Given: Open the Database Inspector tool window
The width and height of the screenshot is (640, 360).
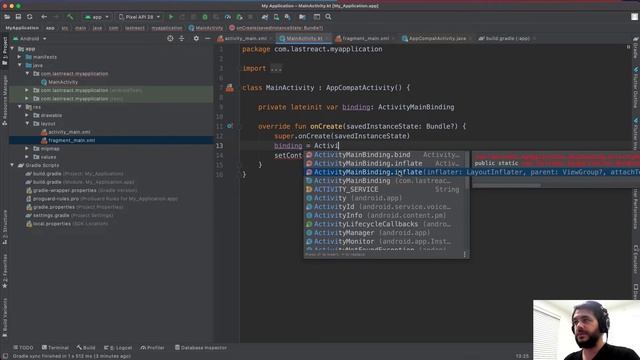Looking at the screenshot, I should coord(201,348).
